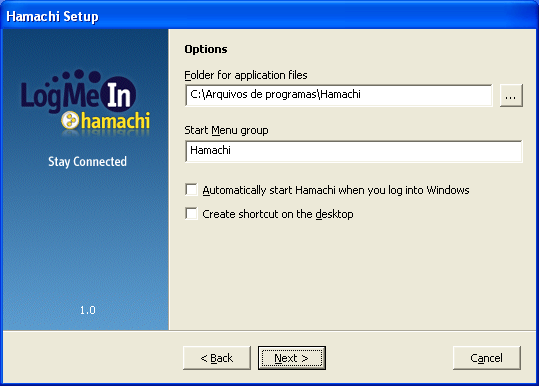Click the 'Automatically start Hamachi' label text

336,190
